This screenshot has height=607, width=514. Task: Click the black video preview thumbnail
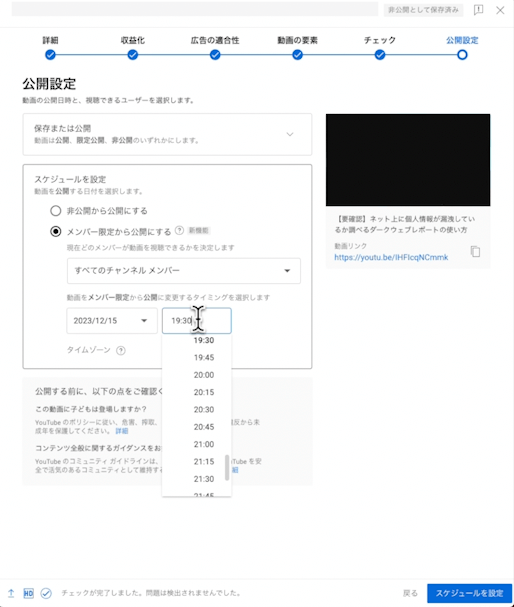point(408,160)
